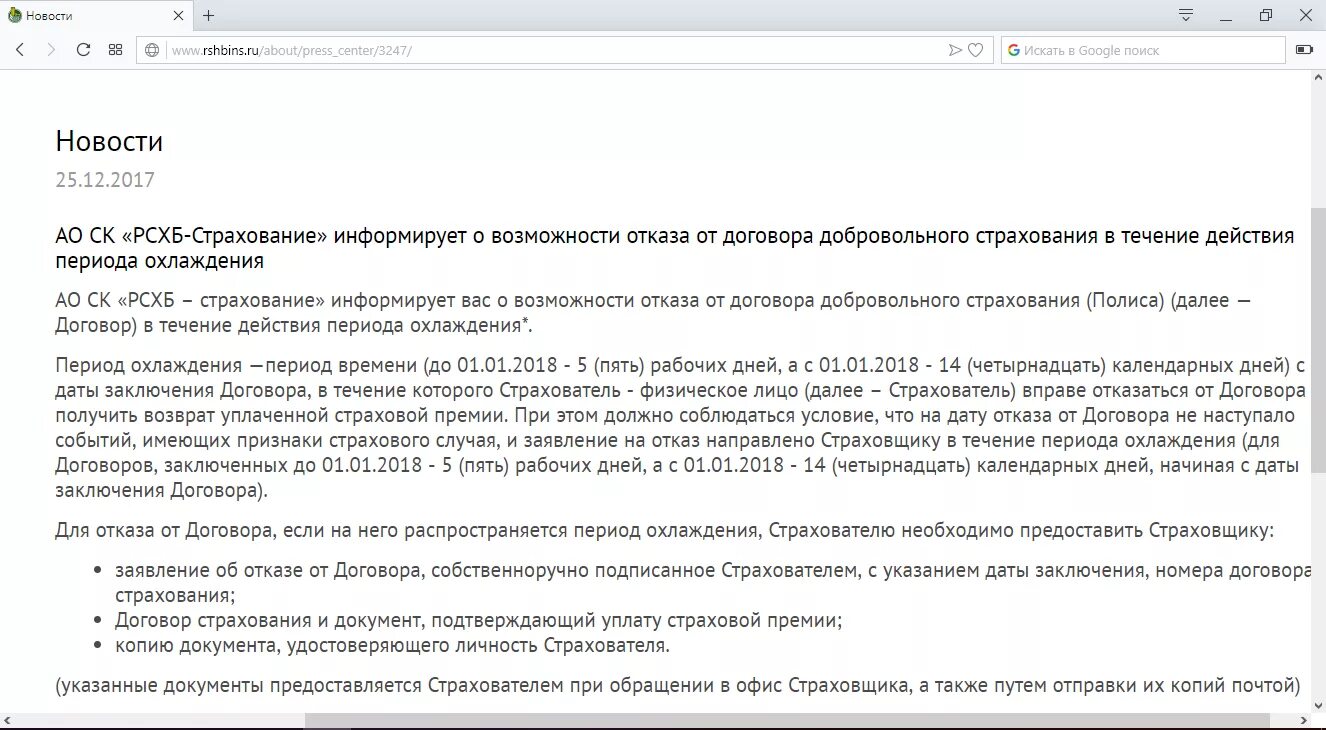Click paragraph starting 'Для отказа от Договора'

[x=665, y=530]
